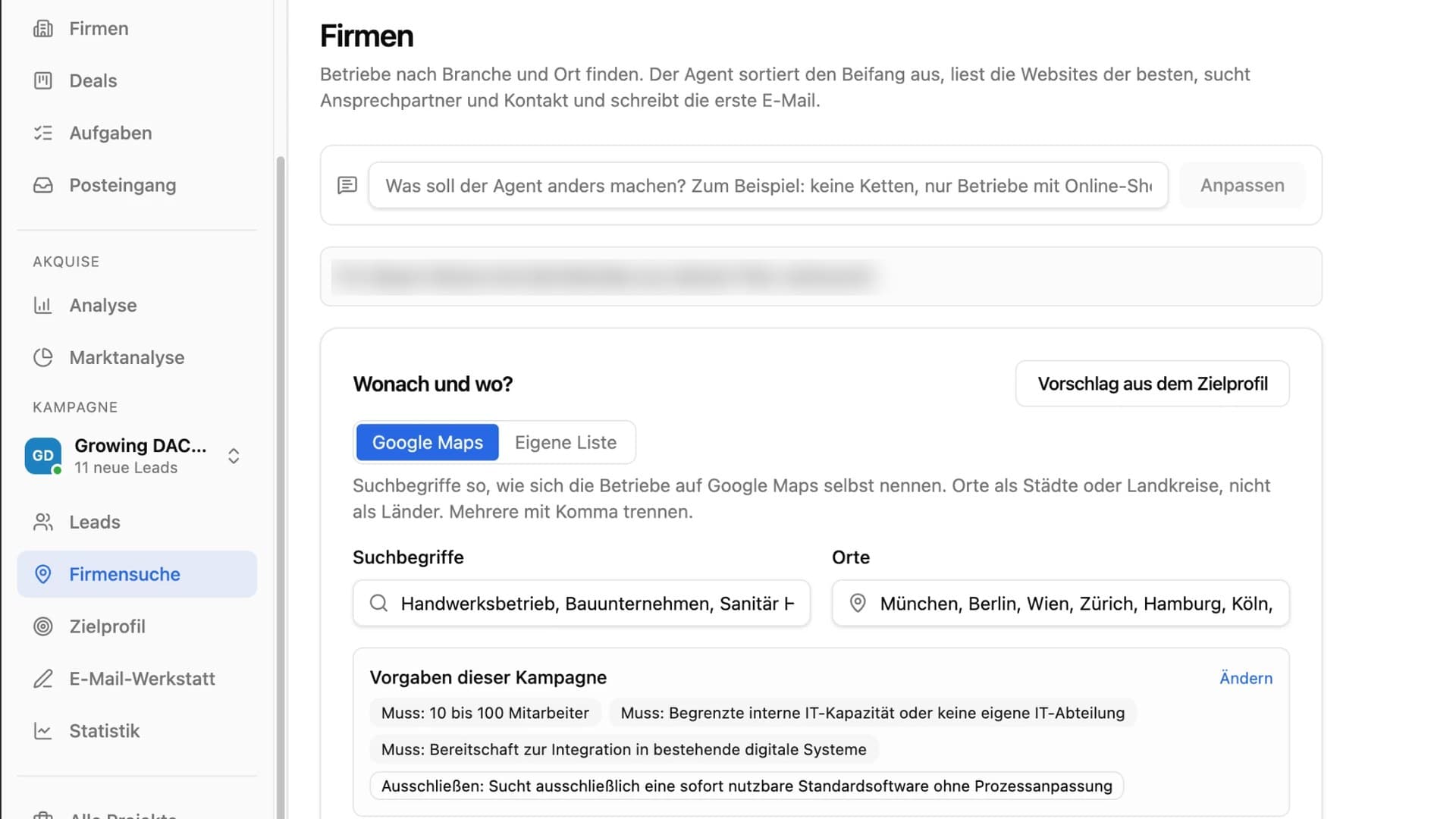The image size is (1456, 819).
Task: Click the GD campaign avatar
Action: pyautogui.click(x=42, y=456)
